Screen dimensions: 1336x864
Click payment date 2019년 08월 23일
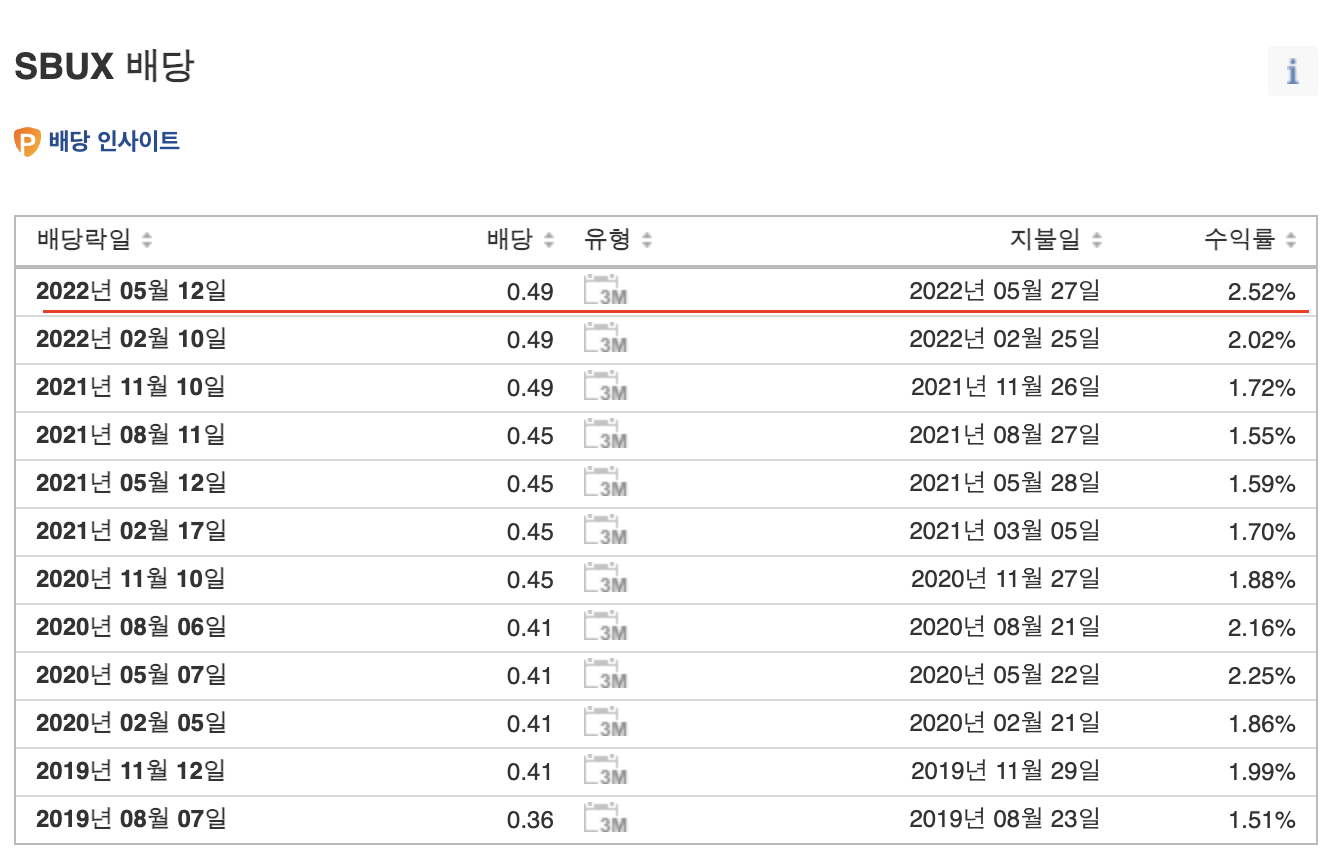(1005, 819)
